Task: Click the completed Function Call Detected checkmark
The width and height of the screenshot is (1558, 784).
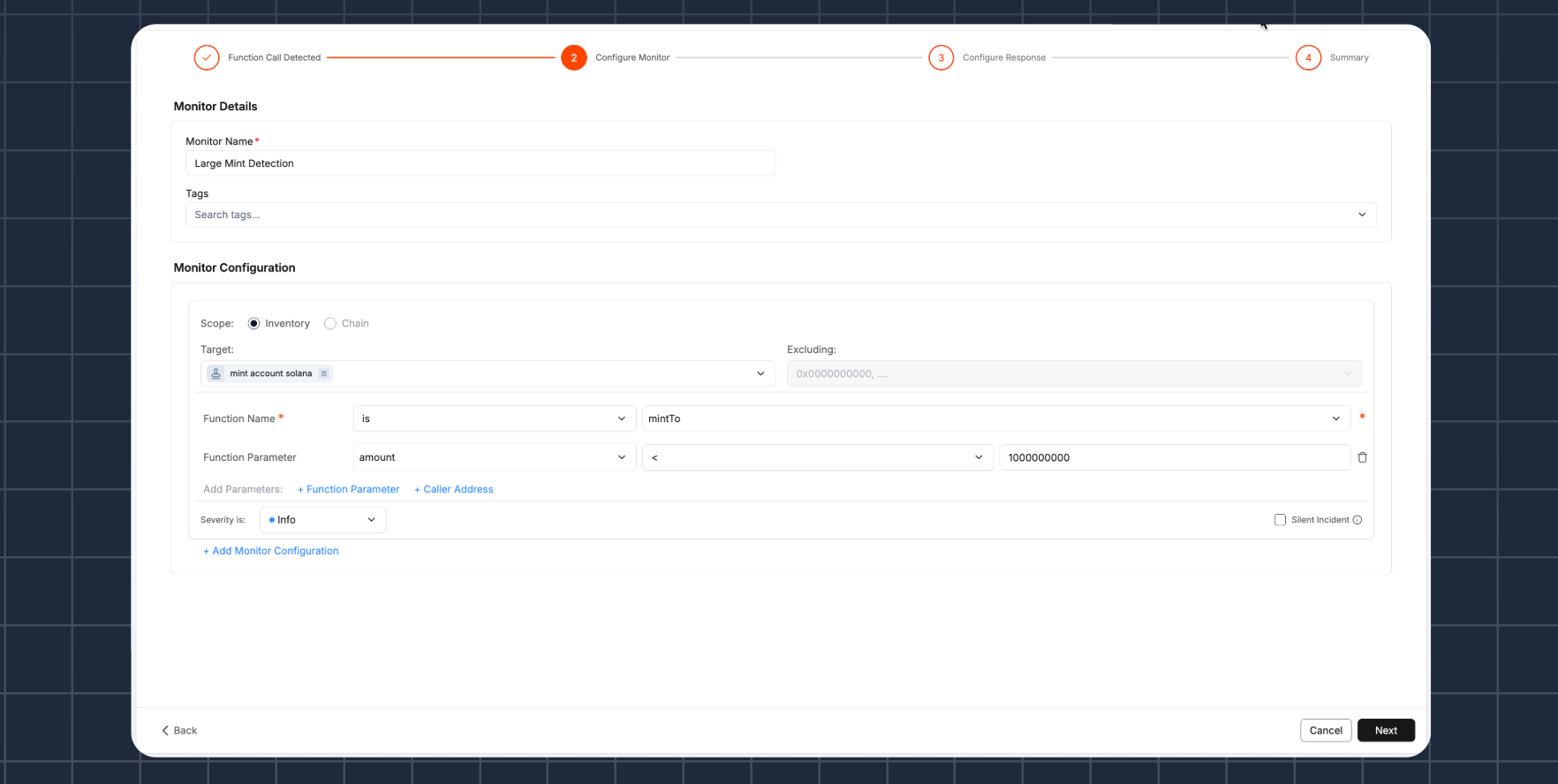Action: coord(207,57)
